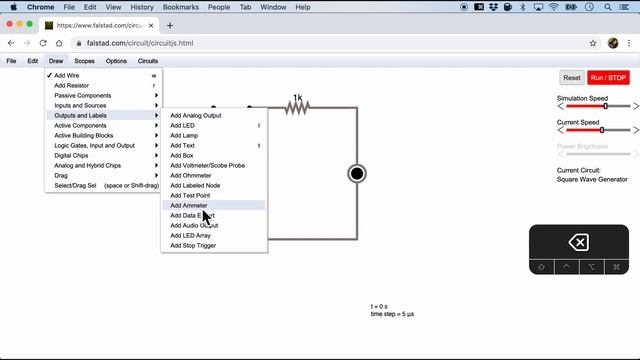
Task: Open the Draw menu
Action: (56, 61)
